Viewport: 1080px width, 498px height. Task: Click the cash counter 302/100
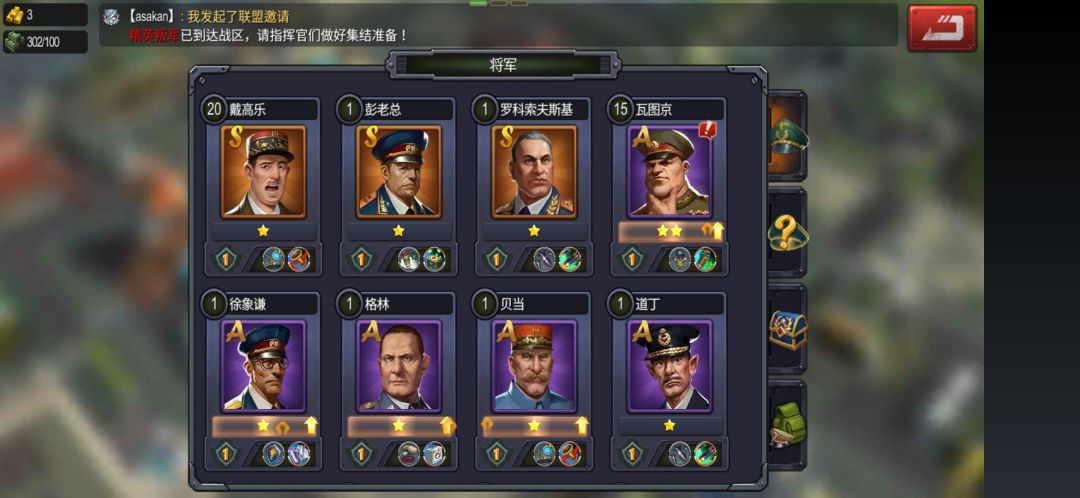coord(45,41)
